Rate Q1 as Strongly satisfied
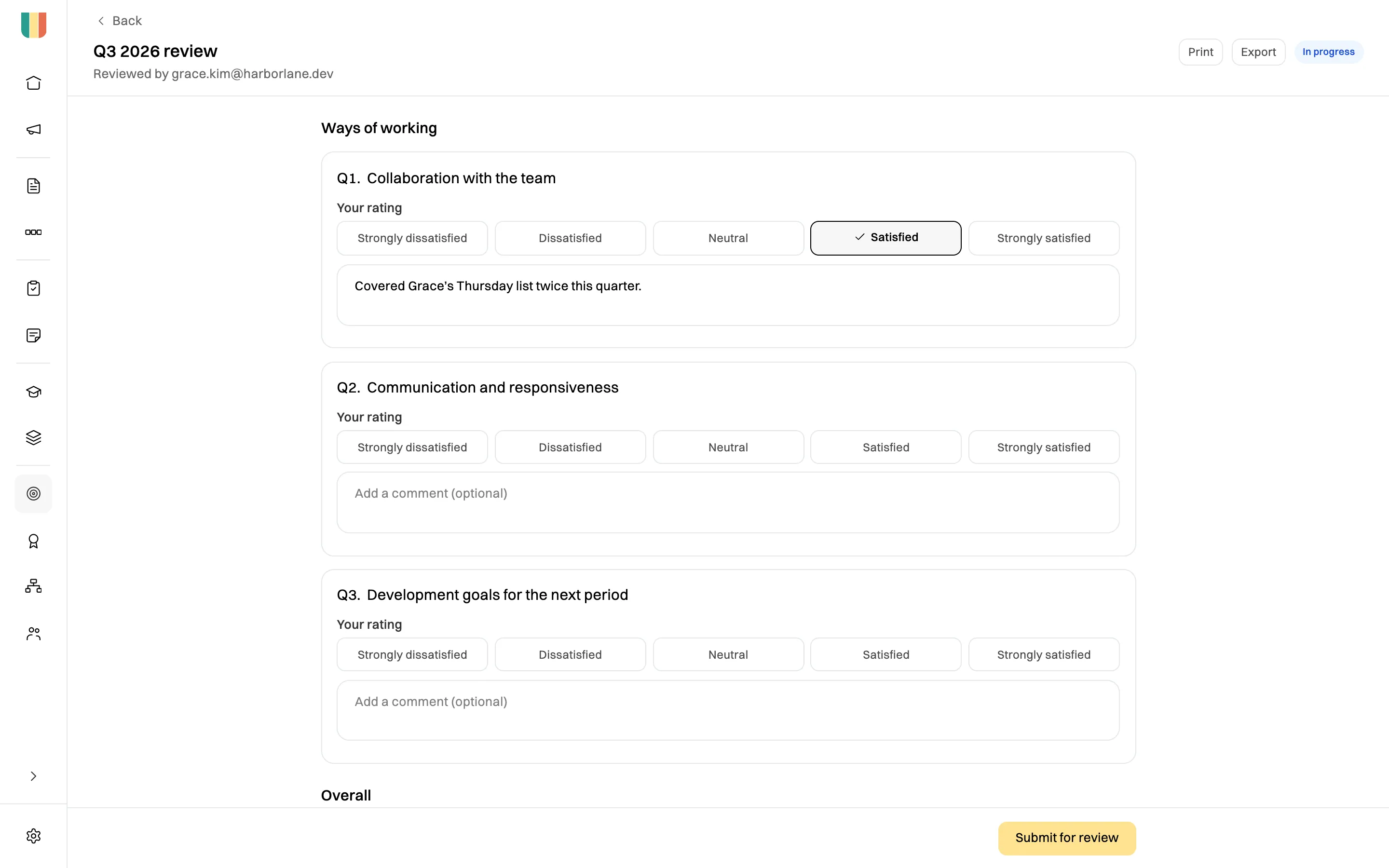1389x868 pixels. (1044, 238)
